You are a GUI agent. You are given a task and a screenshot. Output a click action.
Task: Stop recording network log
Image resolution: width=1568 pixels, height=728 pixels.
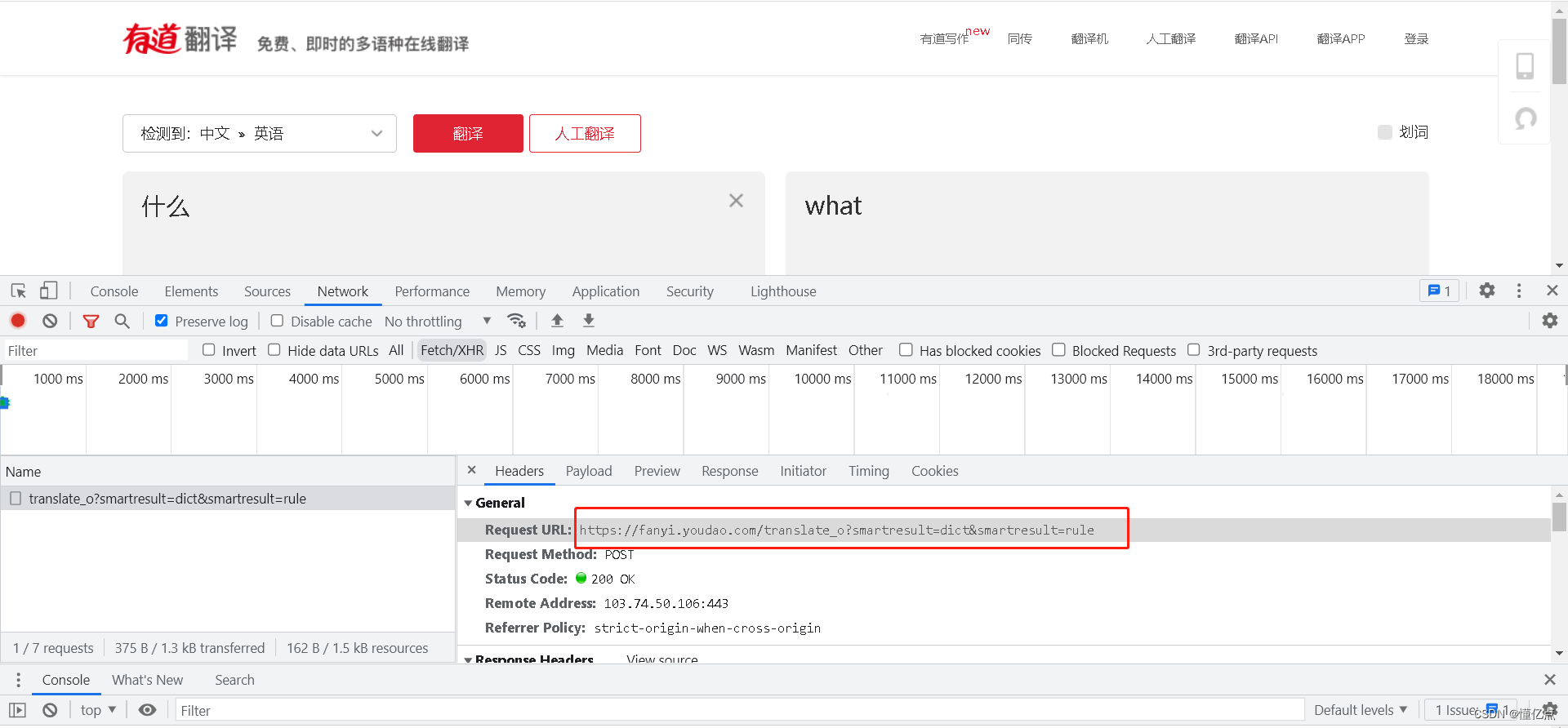18,321
